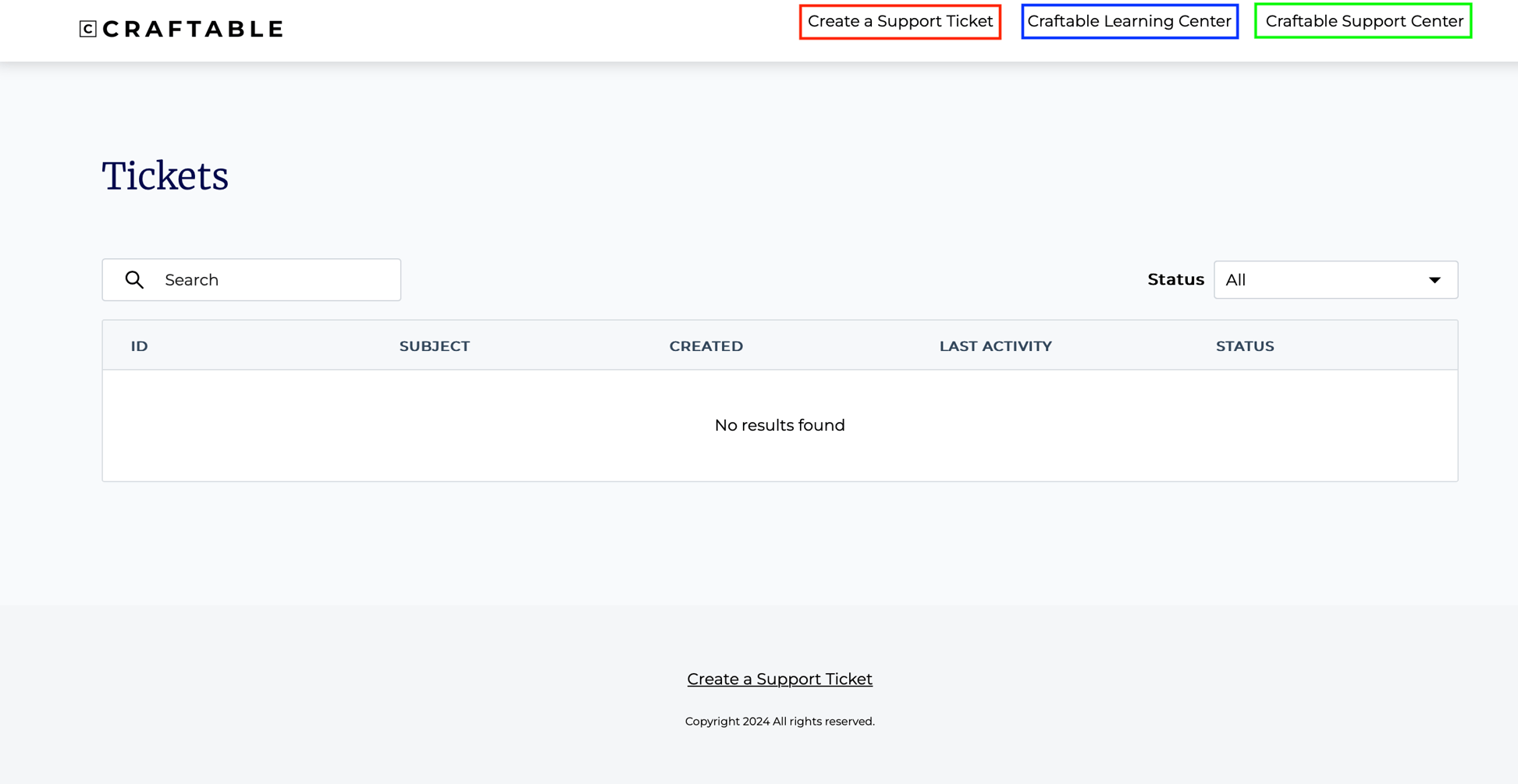Image resolution: width=1518 pixels, height=784 pixels.
Task: Select the boxed C mark in the logo
Action: (x=88, y=28)
